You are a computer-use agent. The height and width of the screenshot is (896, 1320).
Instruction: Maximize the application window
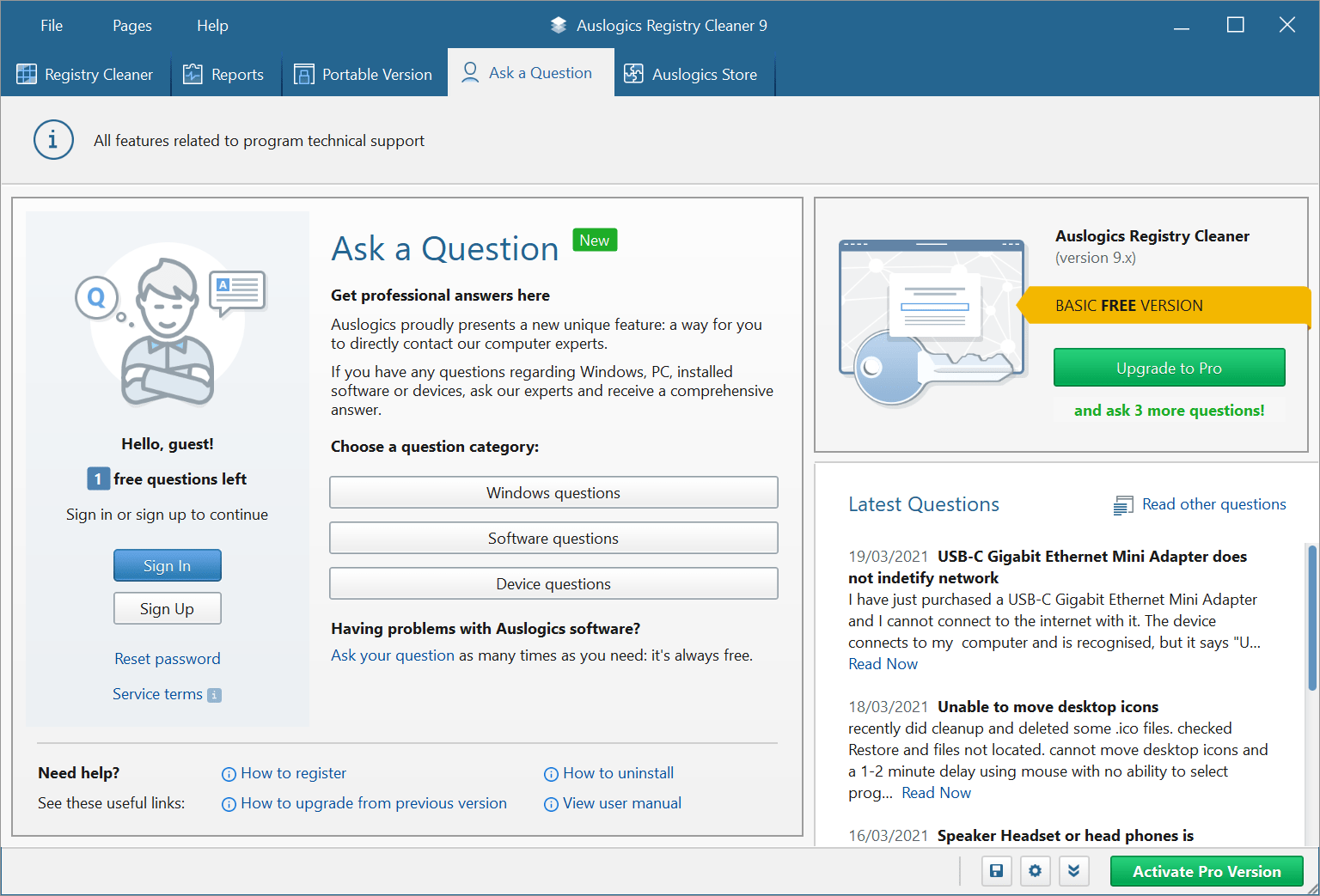pos(1235,25)
